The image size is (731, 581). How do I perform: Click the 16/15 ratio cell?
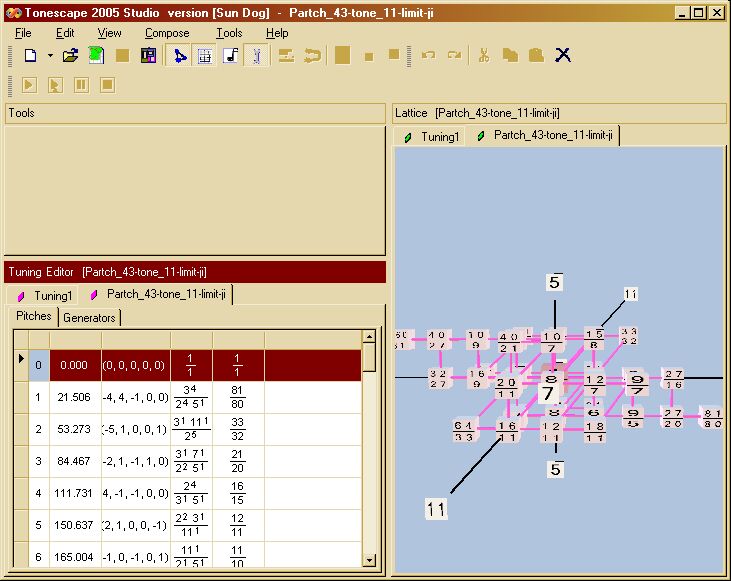(238, 493)
